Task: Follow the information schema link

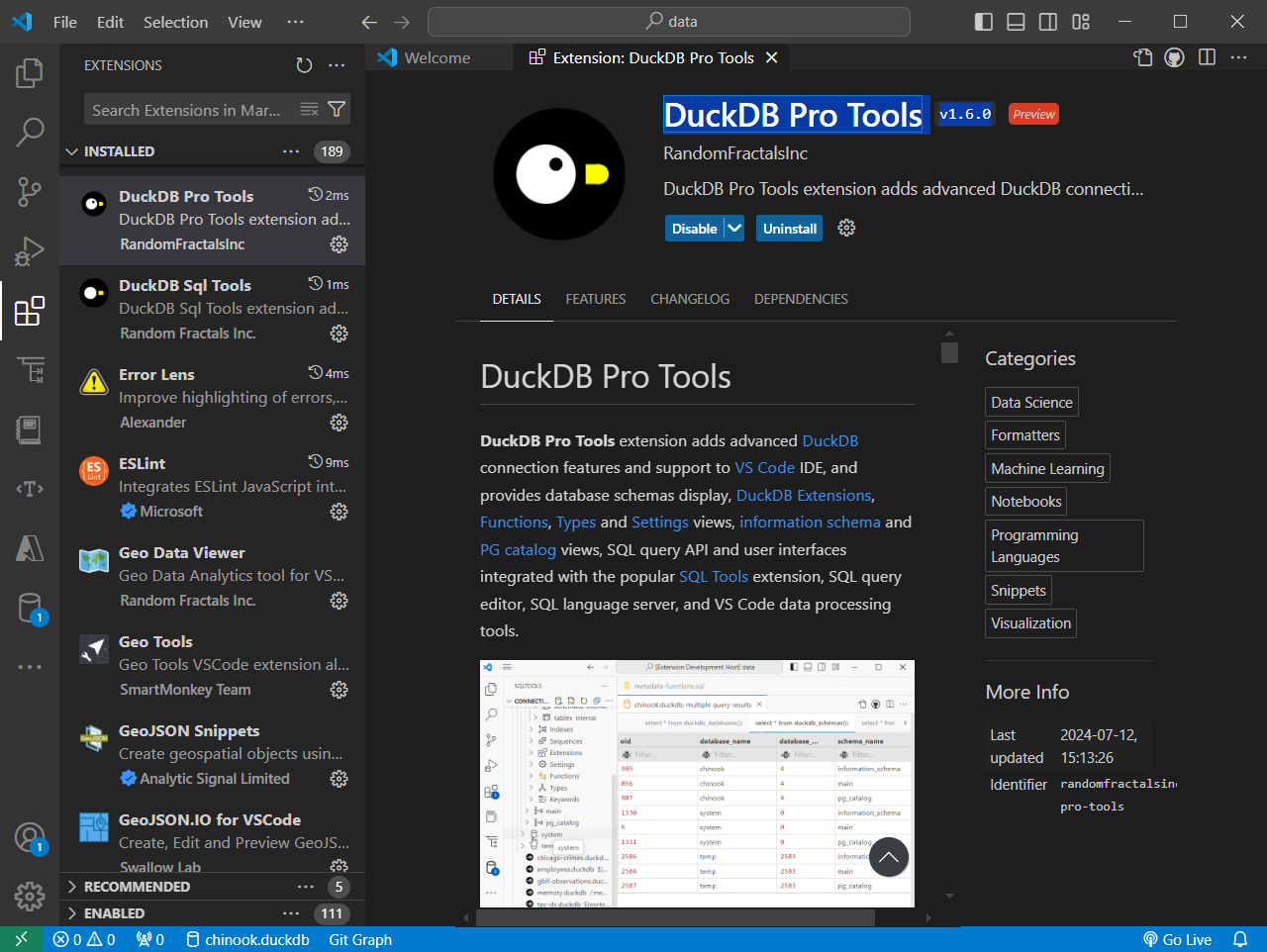Action: click(810, 523)
